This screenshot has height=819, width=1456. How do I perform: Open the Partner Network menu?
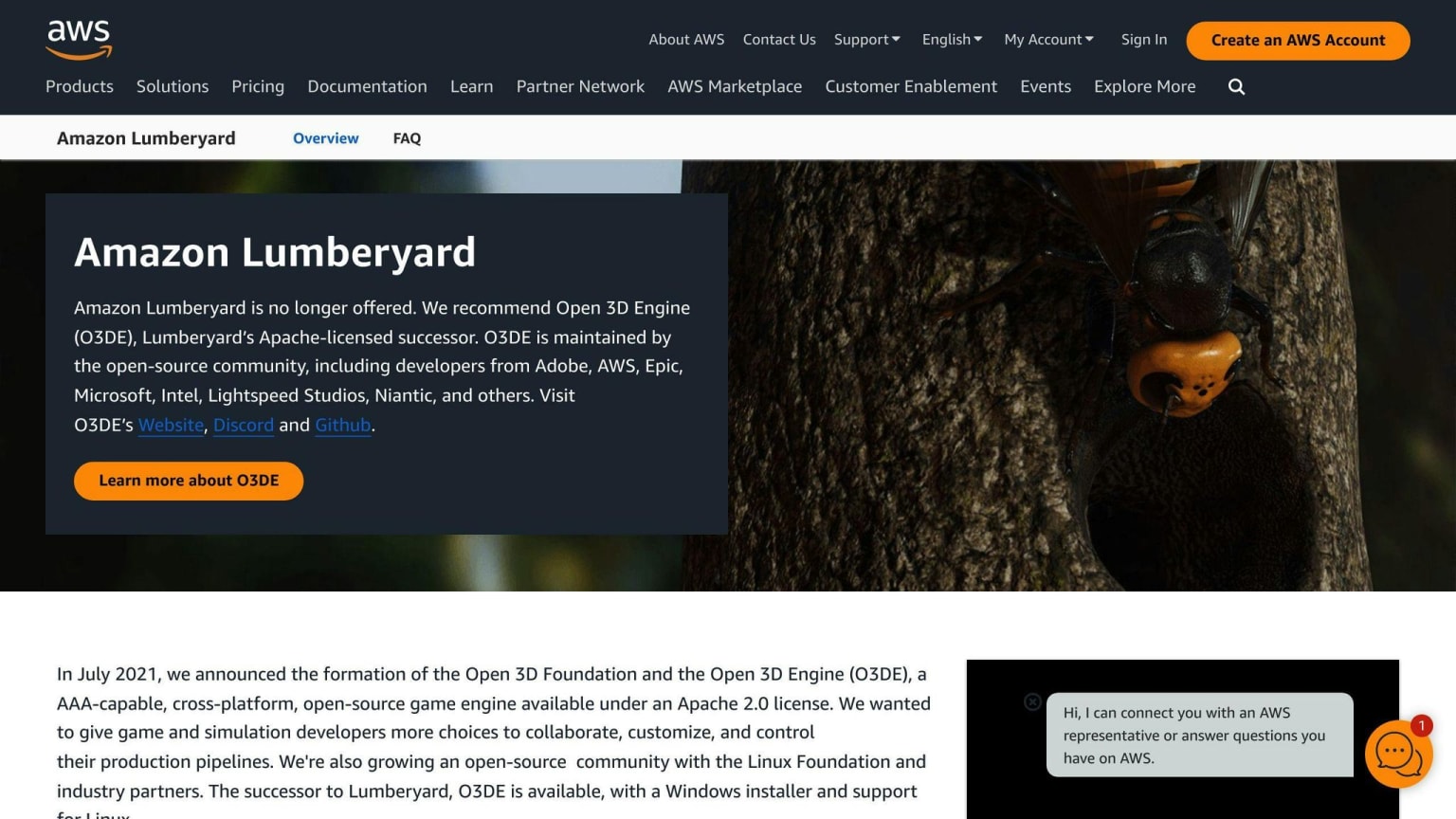580,86
